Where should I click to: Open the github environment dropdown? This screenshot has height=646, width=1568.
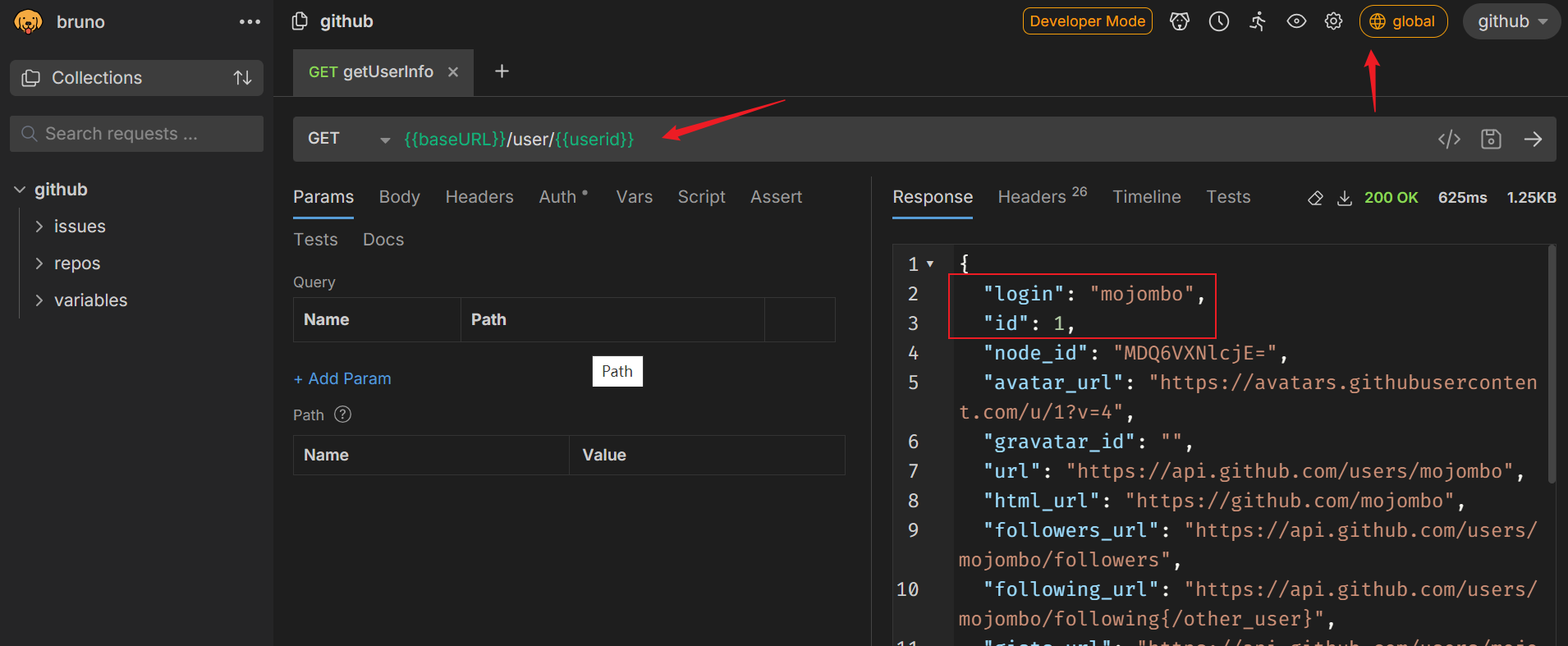(1511, 21)
